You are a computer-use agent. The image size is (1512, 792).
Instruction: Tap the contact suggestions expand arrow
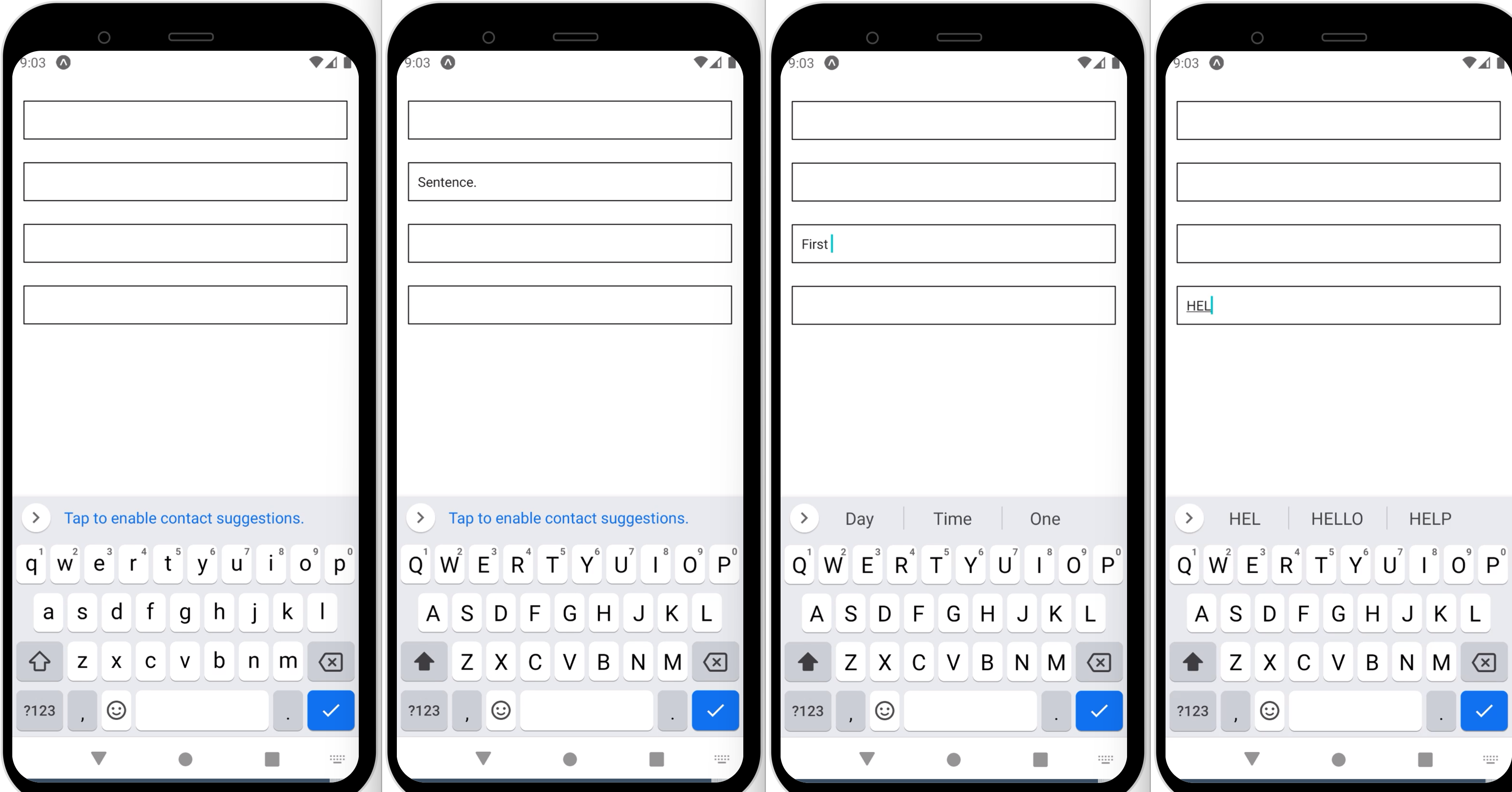coord(35,518)
